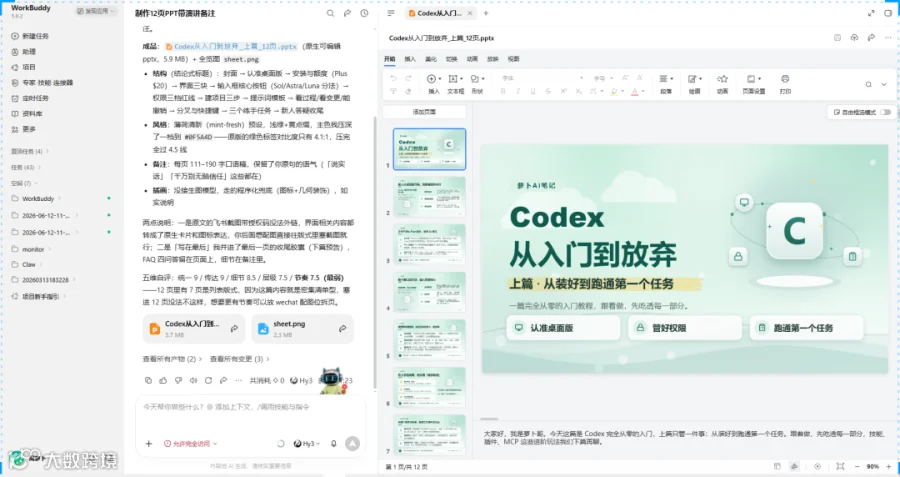Open the font color A dropdown swatch
The height and width of the screenshot is (477, 900).
[636, 91]
